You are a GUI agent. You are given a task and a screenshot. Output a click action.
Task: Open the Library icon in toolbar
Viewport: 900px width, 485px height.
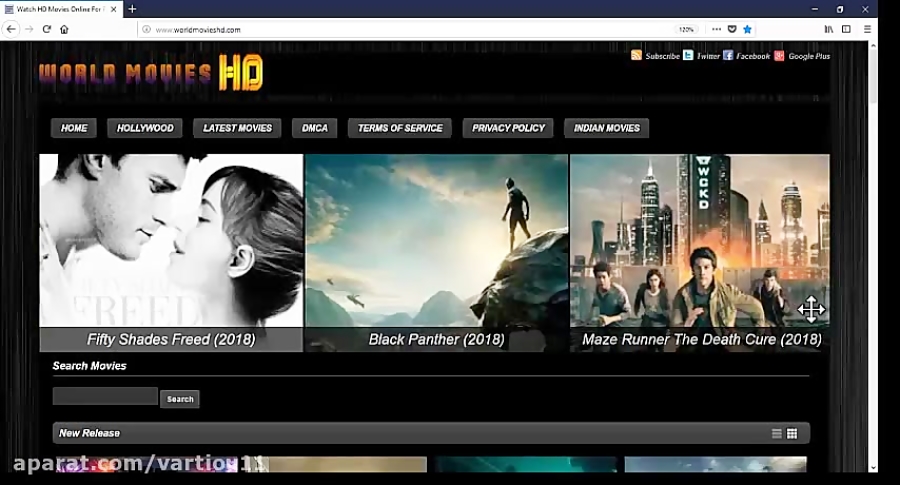click(829, 29)
